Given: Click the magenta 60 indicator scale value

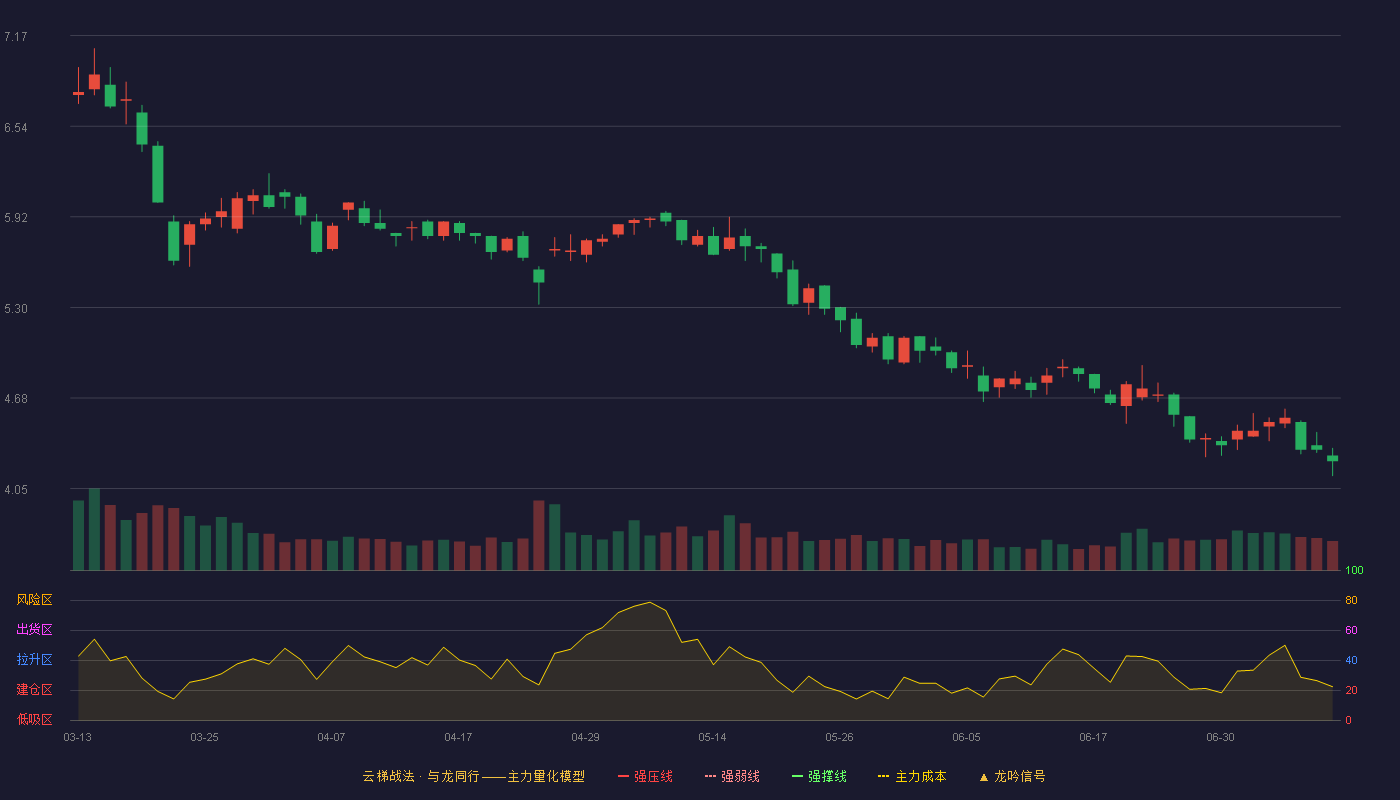Looking at the screenshot, I should coord(1351,631).
